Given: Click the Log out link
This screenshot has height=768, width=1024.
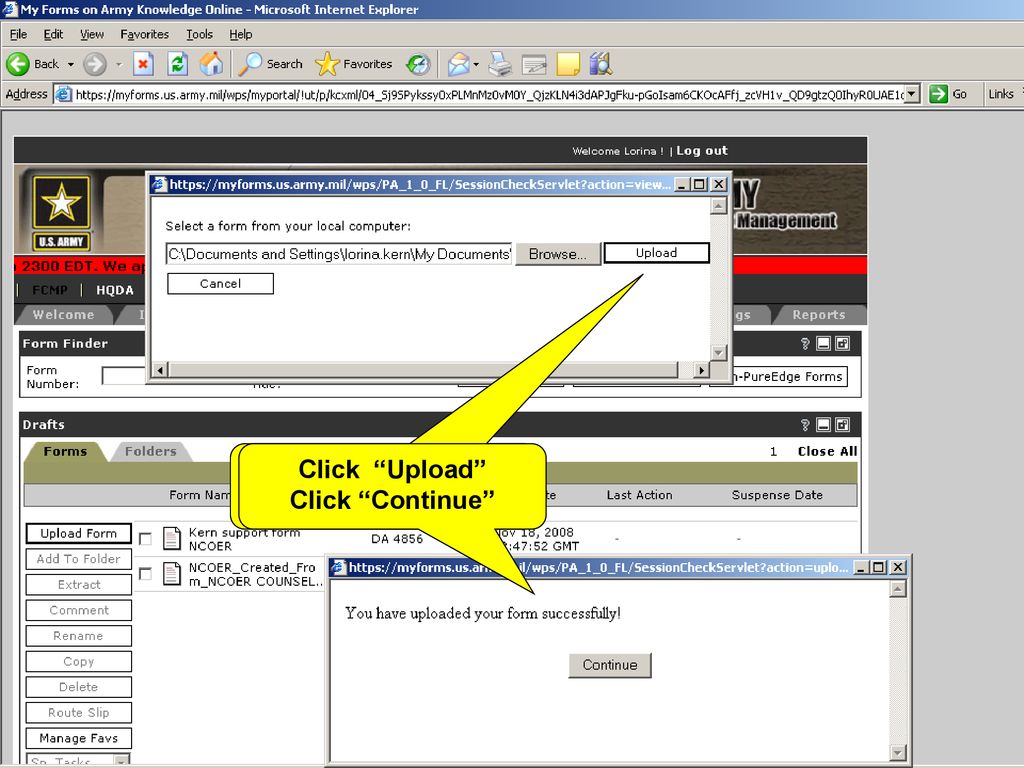Looking at the screenshot, I should coord(701,150).
